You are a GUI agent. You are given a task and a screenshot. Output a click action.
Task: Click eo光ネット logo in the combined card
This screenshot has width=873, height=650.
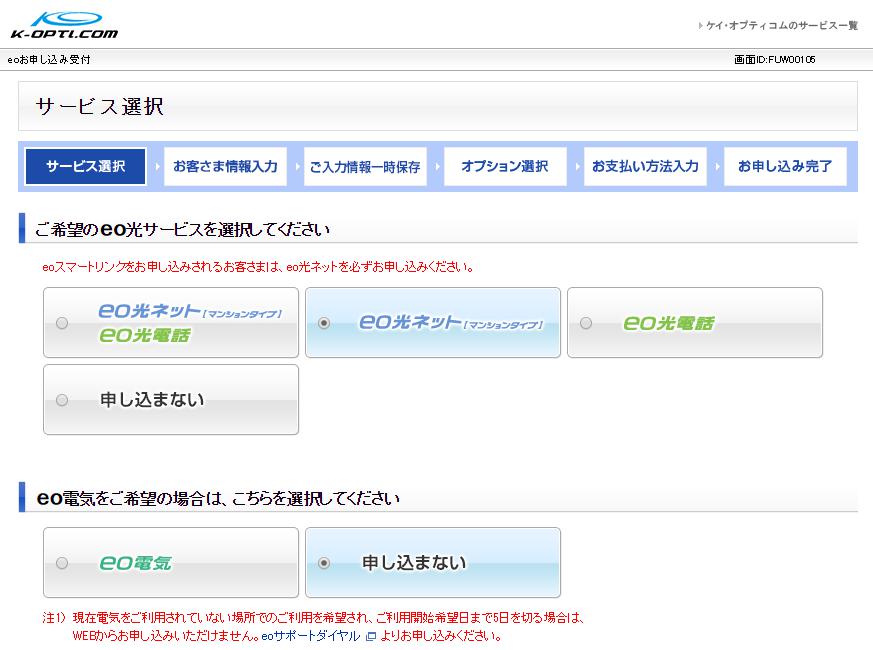[189, 311]
